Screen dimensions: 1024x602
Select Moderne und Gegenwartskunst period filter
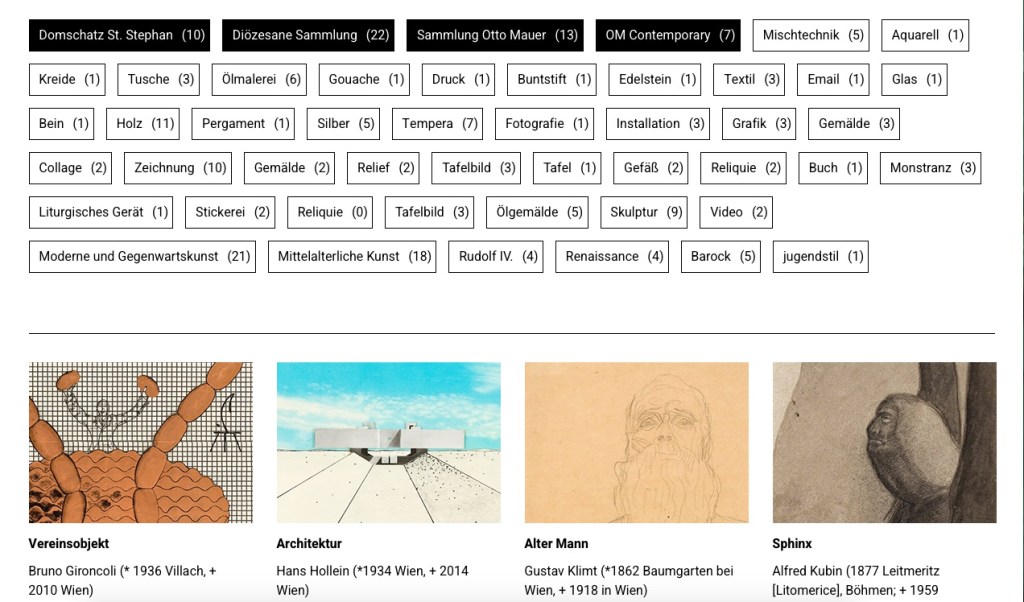[143, 256]
